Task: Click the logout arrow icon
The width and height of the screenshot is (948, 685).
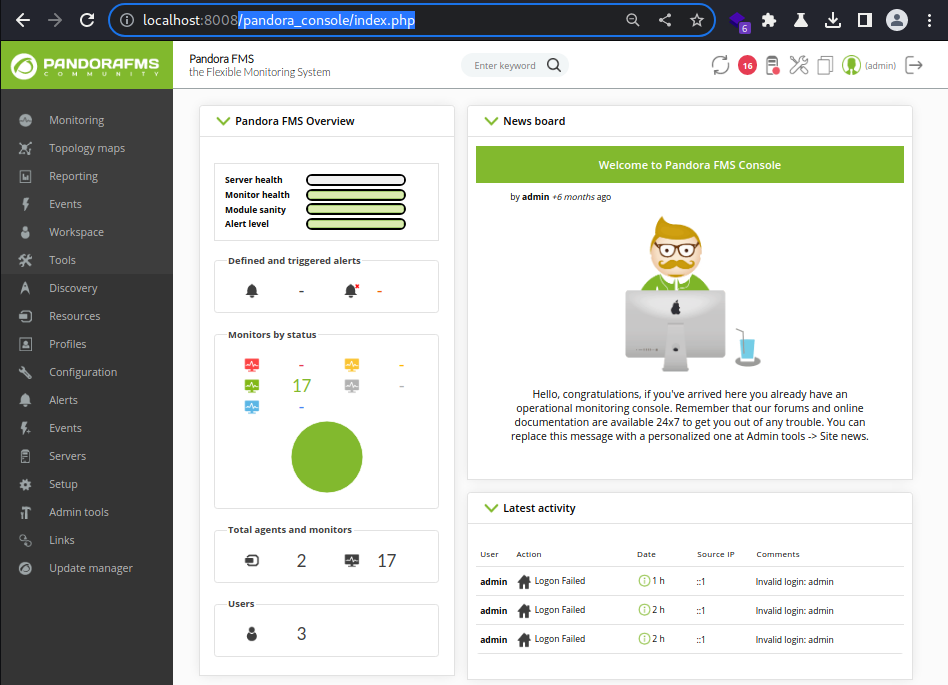Action: (914, 65)
